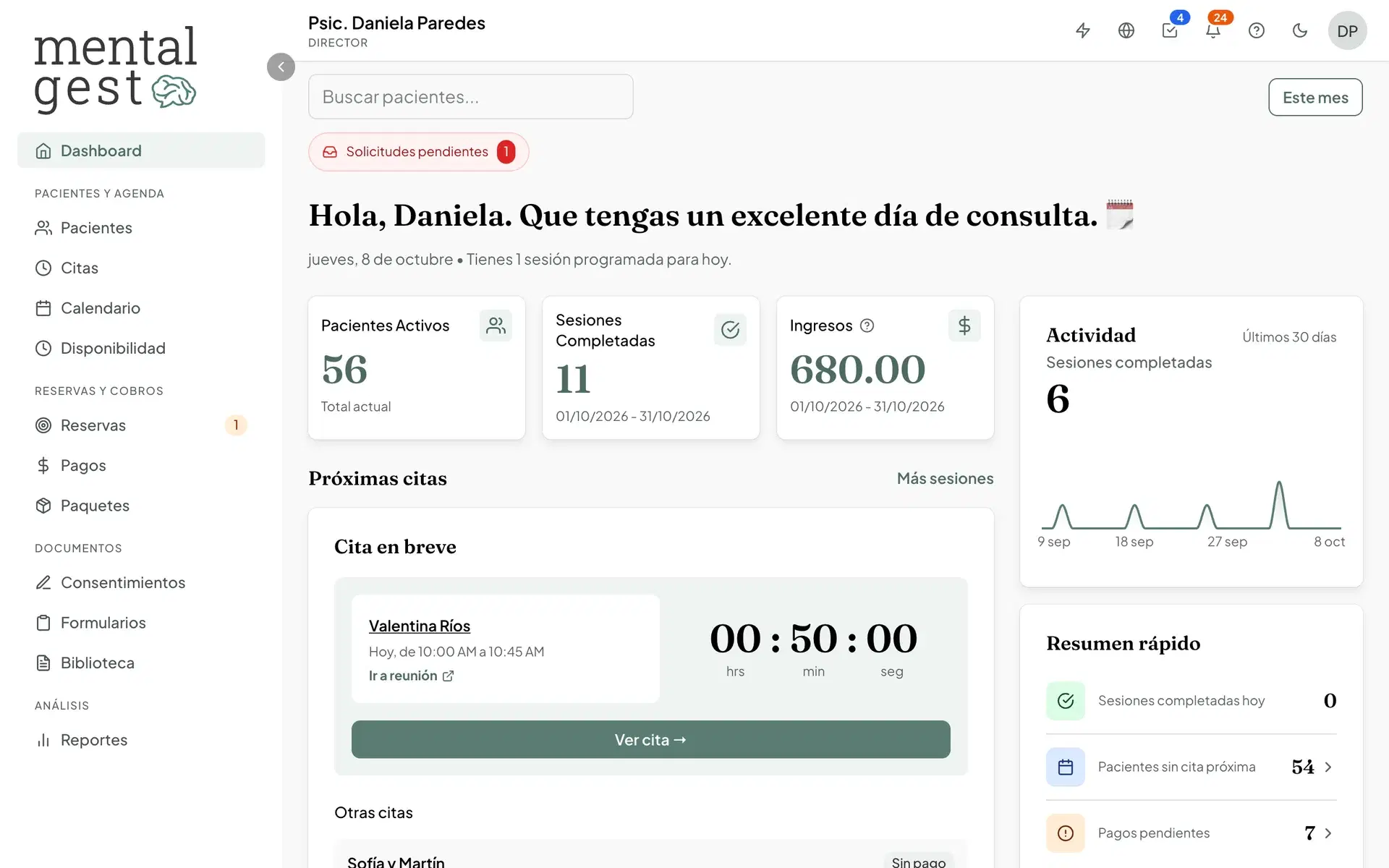Viewport: 1389px width, 868px height.
Task: Toggle dark mode with the moon icon
Action: [x=1300, y=30]
